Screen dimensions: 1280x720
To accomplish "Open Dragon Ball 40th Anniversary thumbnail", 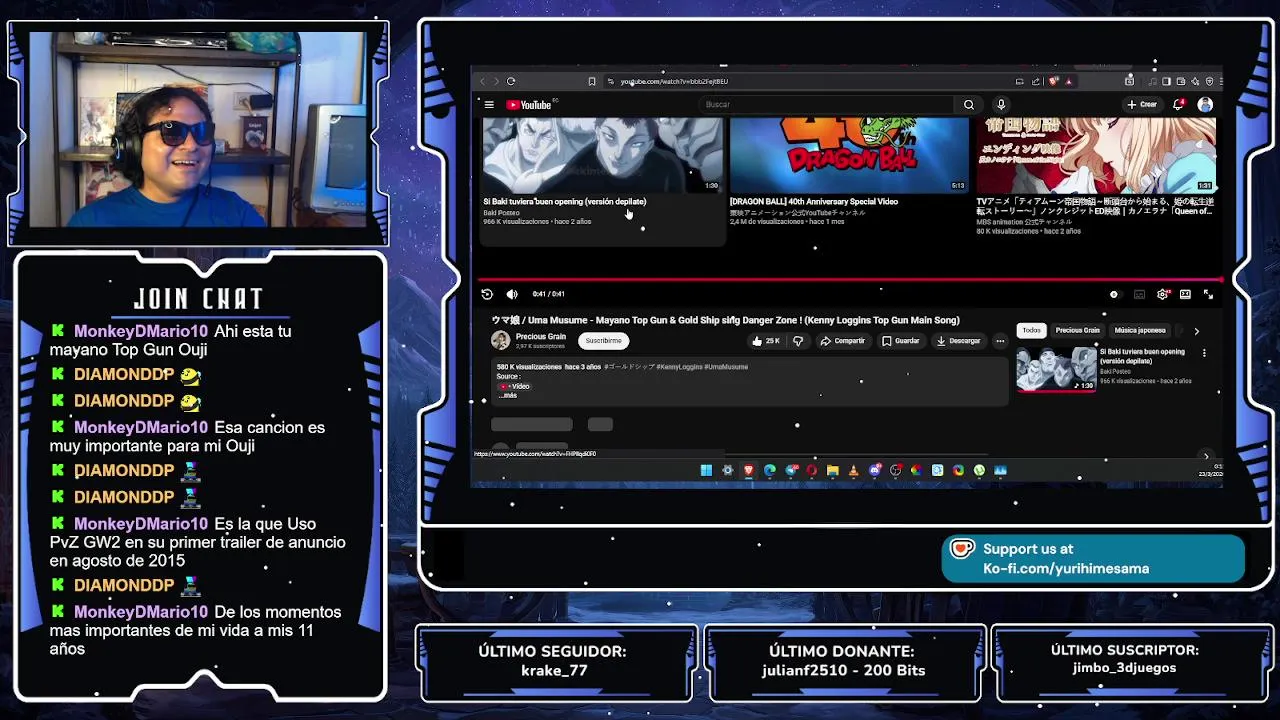I will click(849, 155).
